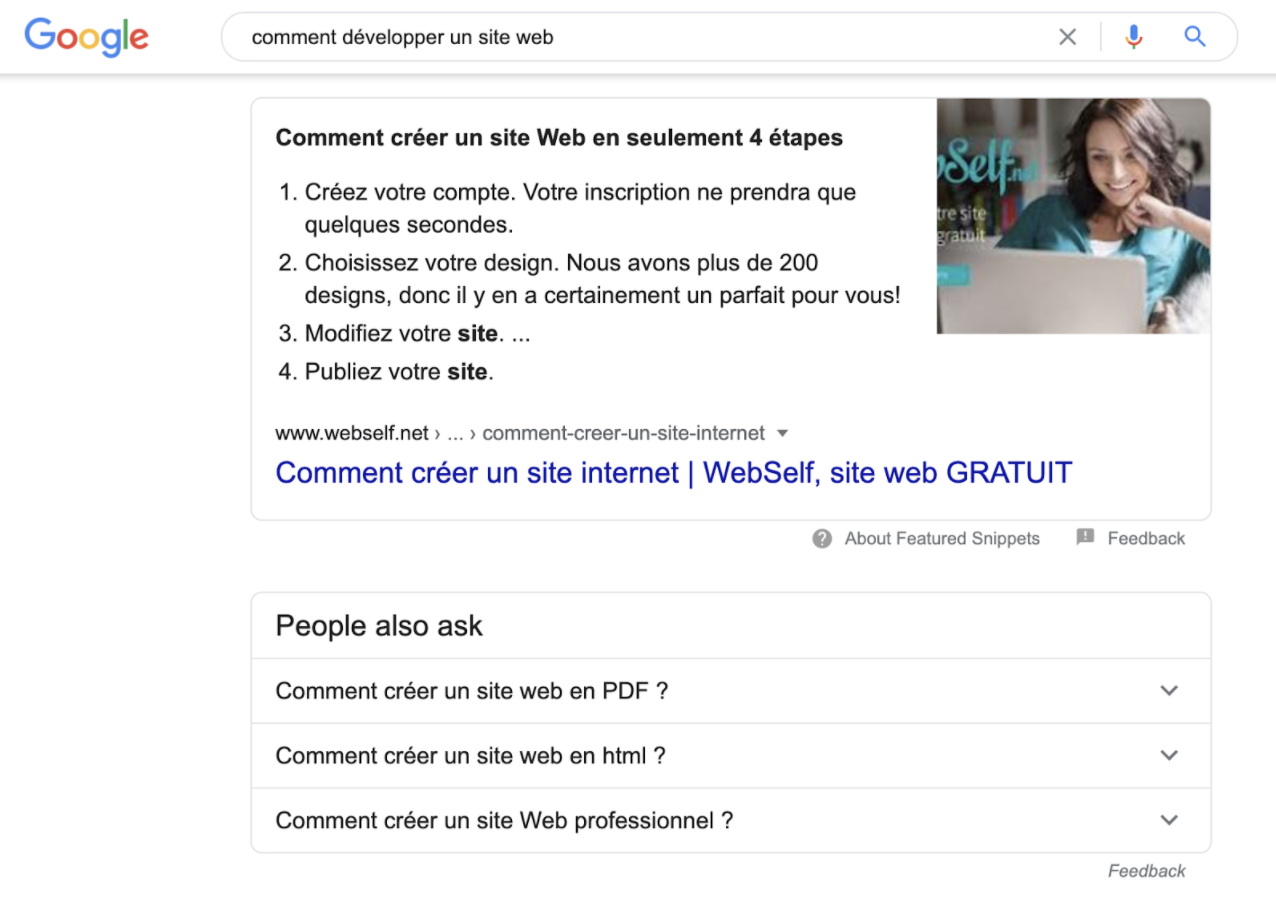Open the "Comment créer un site internet | WebSelf" link
The width and height of the screenshot is (1276, 916).
[673, 472]
